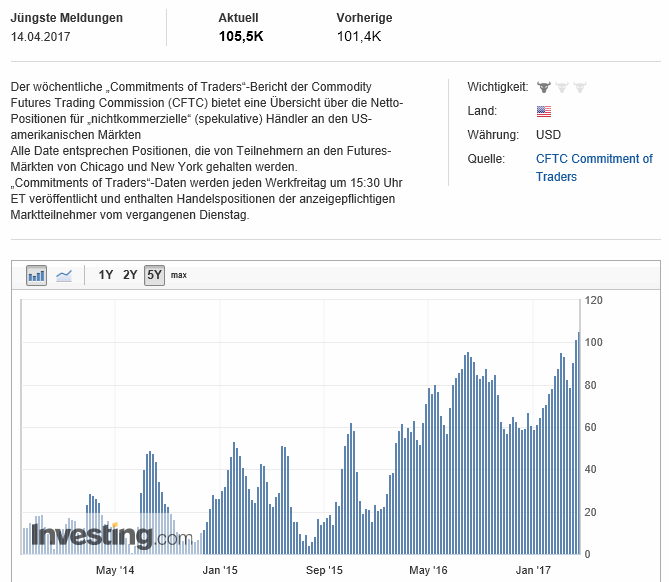Click the USD currency value
Screen dimensions: 669x582
(x=548, y=135)
